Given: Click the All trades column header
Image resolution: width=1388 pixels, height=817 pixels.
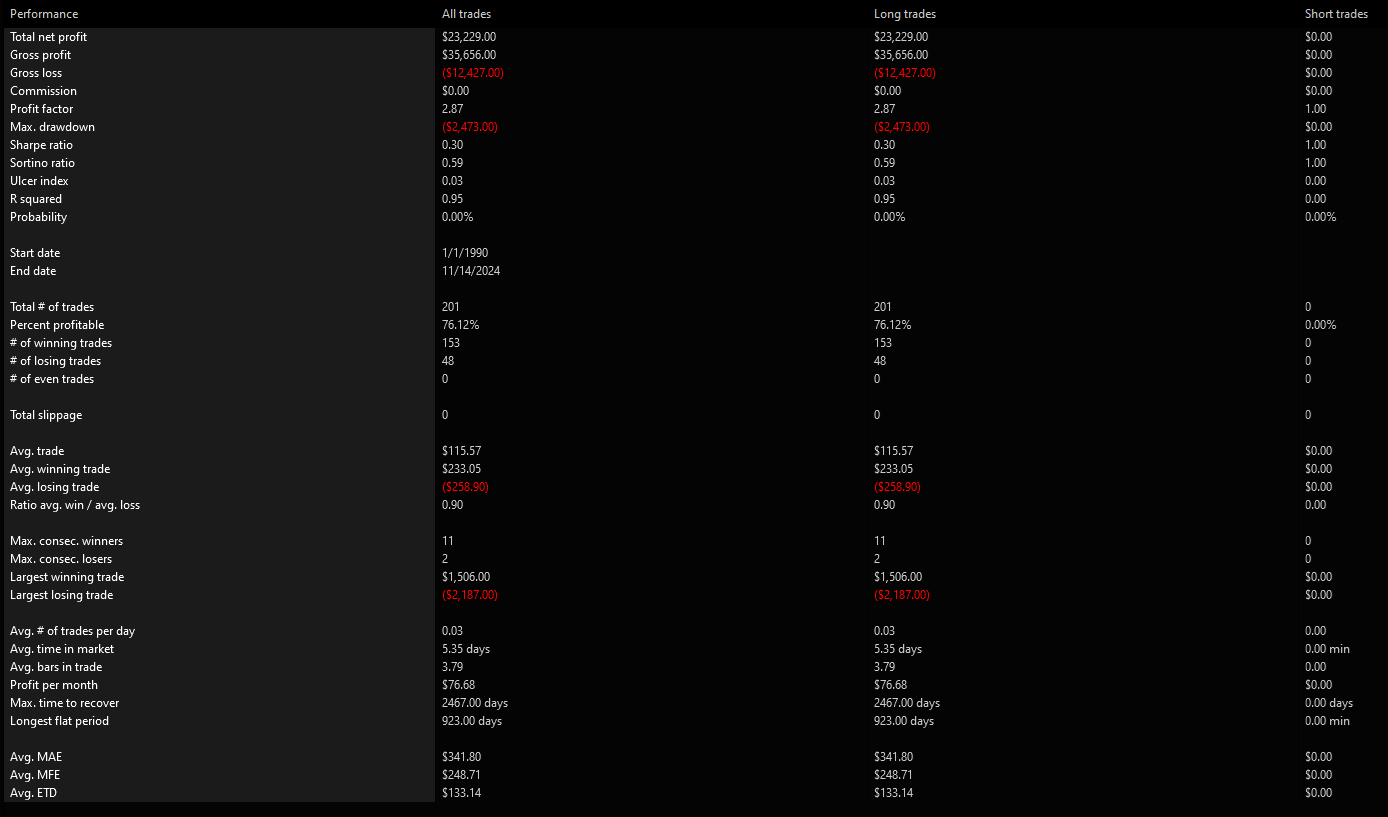Looking at the screenshot, I should (x=467, y=14).
